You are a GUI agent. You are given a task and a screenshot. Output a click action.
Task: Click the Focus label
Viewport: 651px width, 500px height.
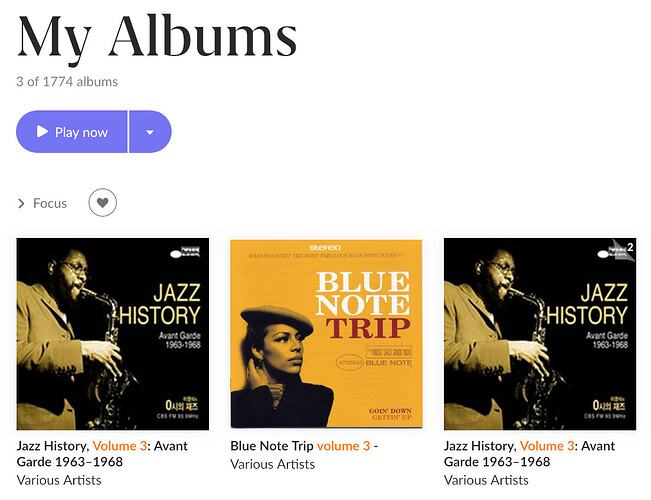[x=50, y=204]
